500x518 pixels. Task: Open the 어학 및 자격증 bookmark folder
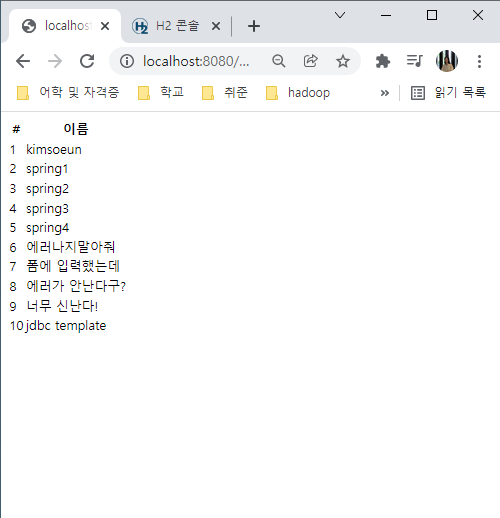(68, 92)
